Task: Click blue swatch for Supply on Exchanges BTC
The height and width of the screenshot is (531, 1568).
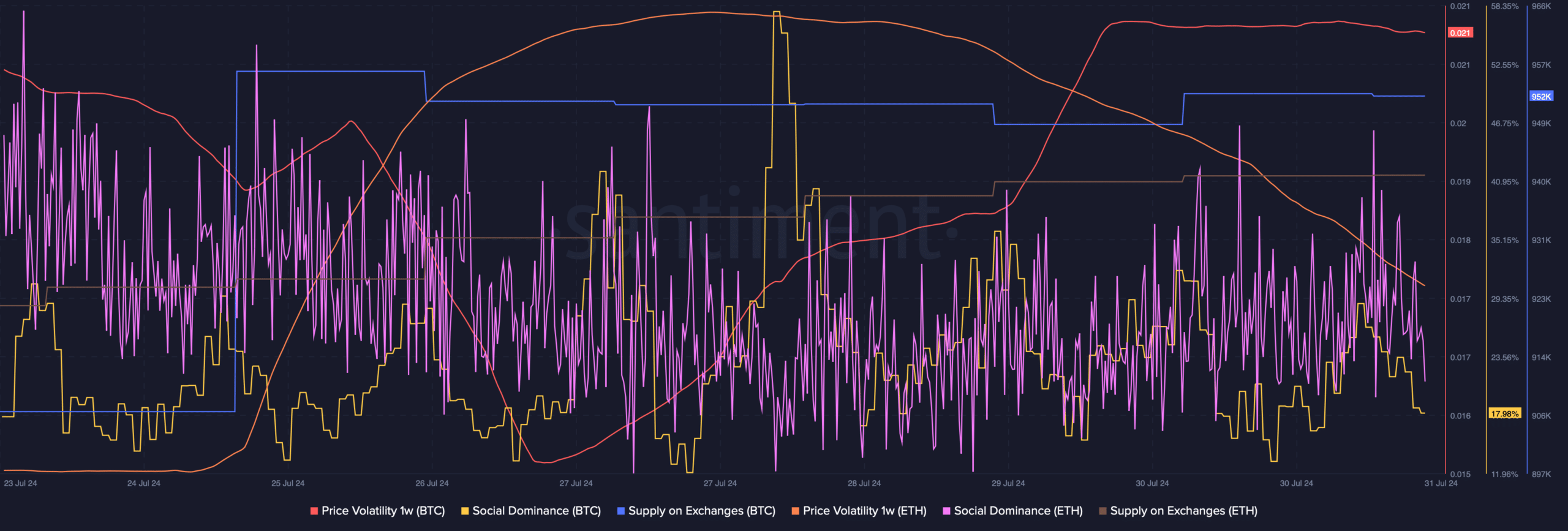Action: click(621, 511)
